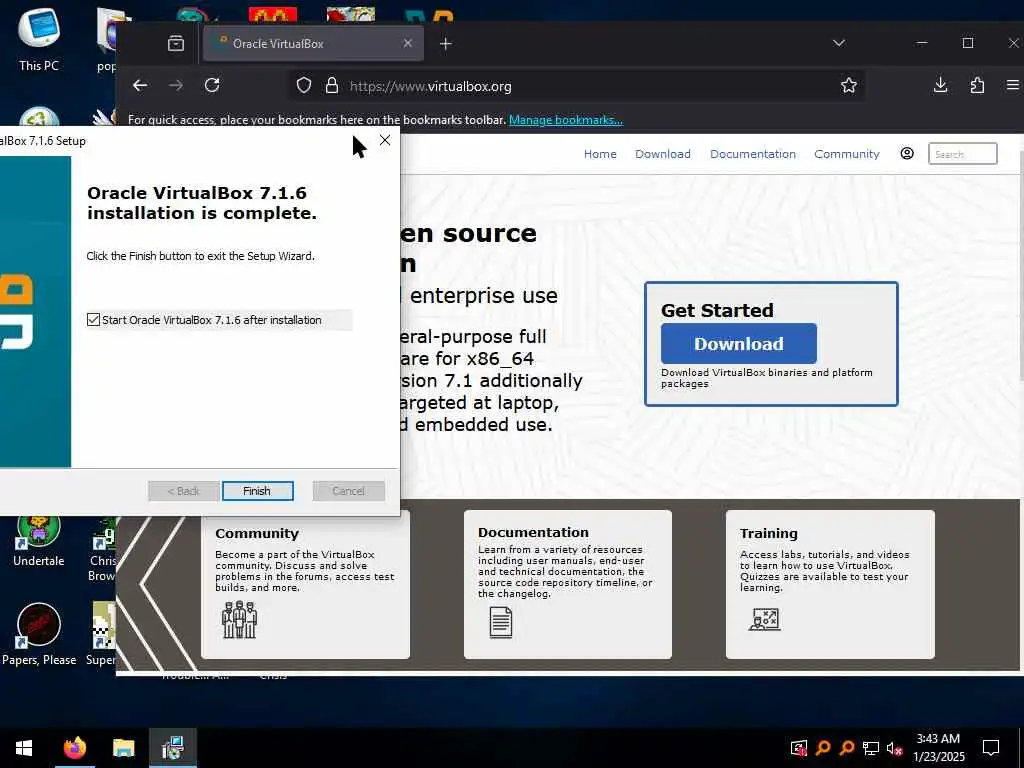
Task: Open the network icon in system tray
Action: coord(871,748)
